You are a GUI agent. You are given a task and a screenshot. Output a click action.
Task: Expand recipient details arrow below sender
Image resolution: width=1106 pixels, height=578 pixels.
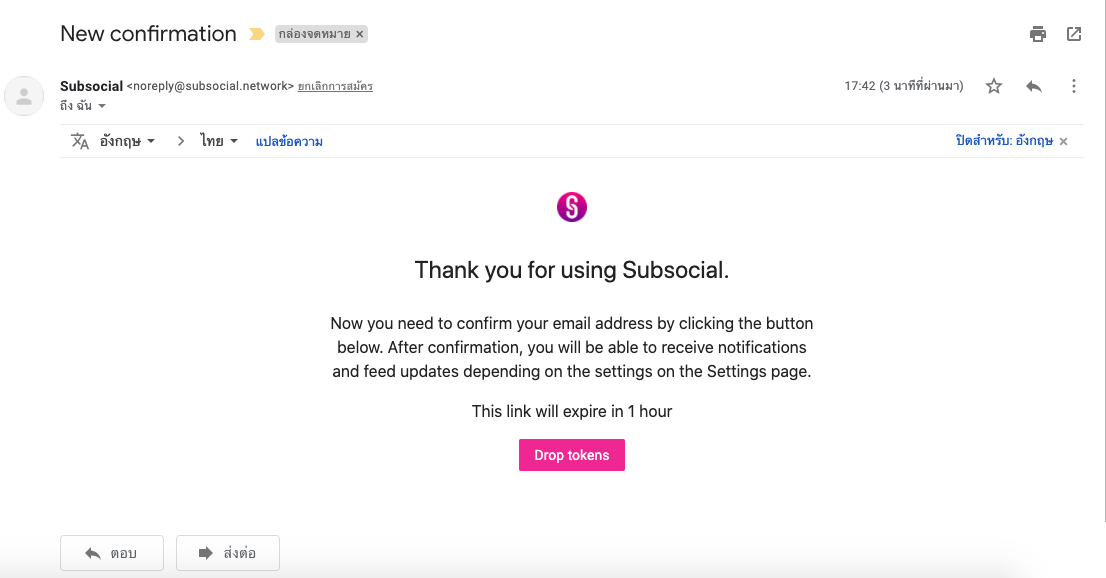102,106
